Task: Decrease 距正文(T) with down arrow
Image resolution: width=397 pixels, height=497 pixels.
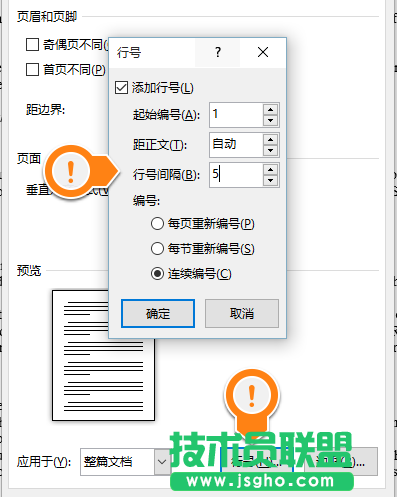Action: [270, 150]
